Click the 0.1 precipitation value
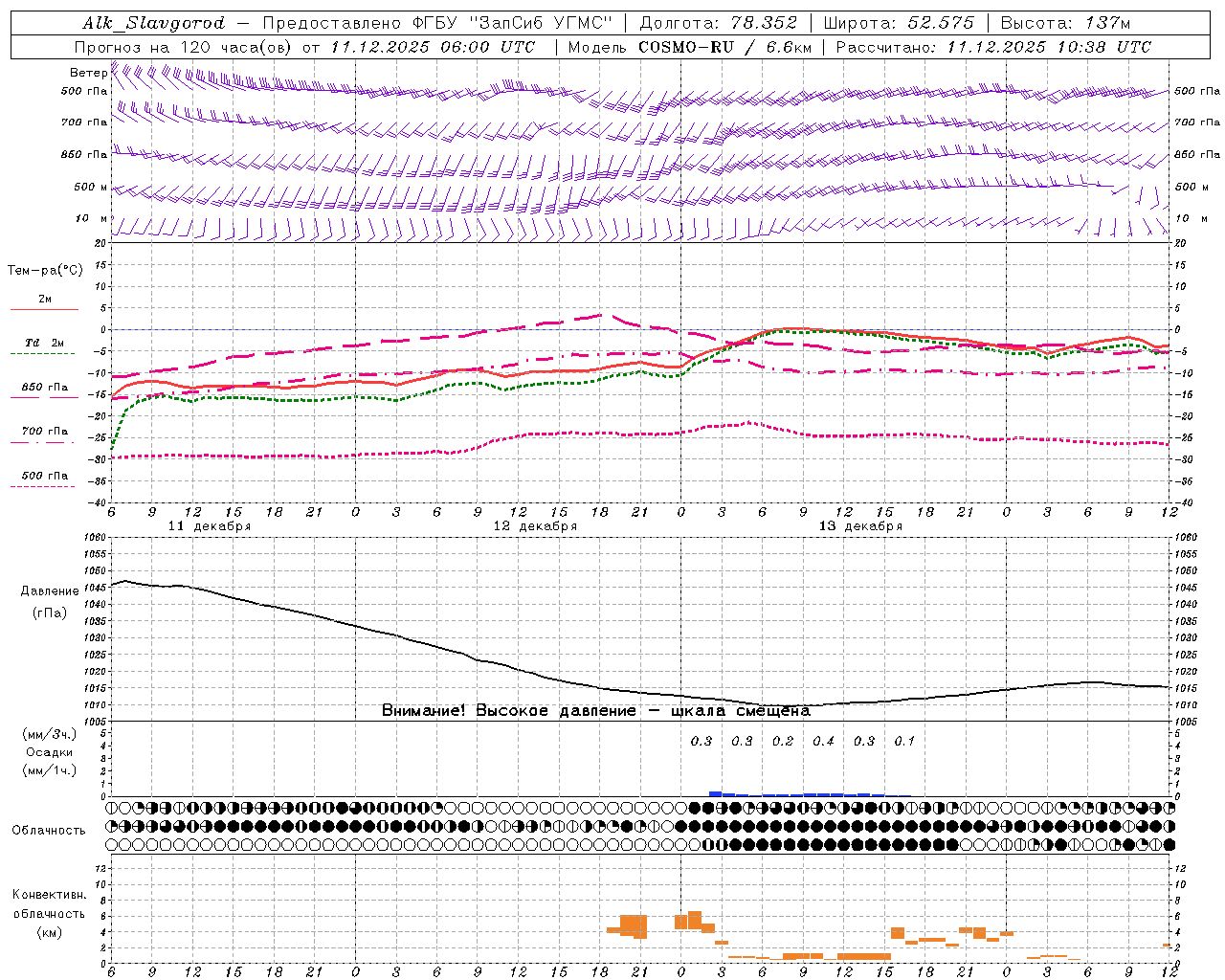1225x980 pixels. 904,741
